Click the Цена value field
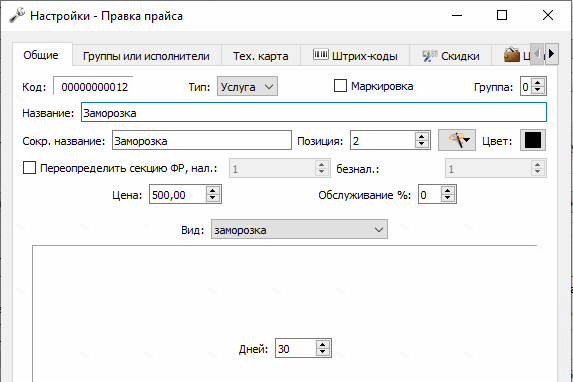Screen dimensions: 573x382 (x=178, y=194)
